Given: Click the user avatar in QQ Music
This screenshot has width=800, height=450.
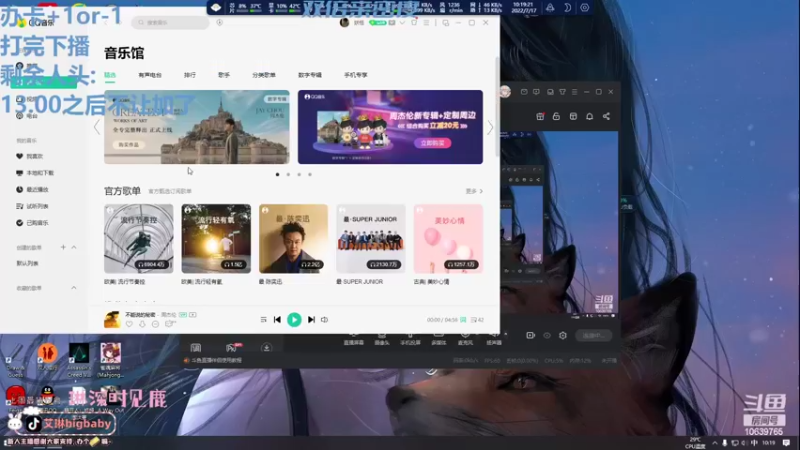Looking at the screenshot, I should pos(344,22).
